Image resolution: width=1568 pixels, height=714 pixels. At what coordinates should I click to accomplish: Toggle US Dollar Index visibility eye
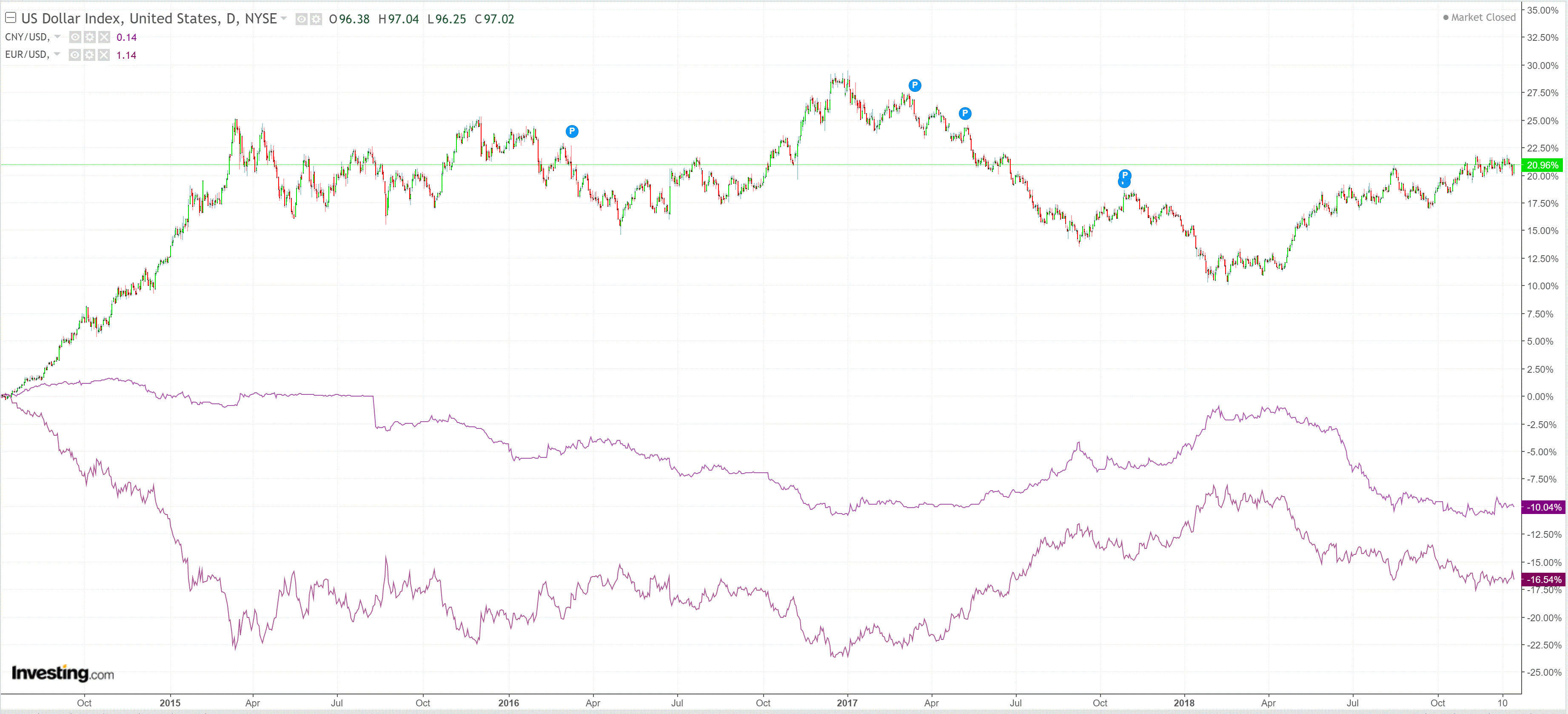click(x=301, y=20)
